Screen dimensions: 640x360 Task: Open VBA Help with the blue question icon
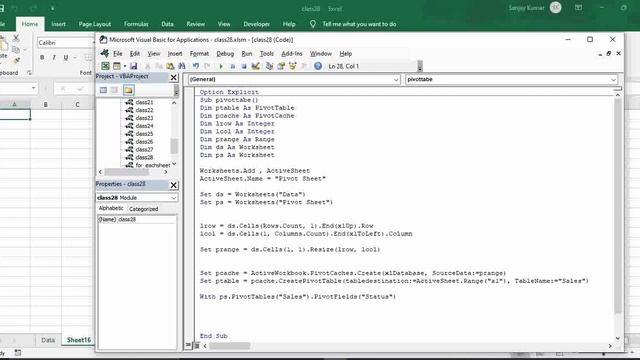[318, 66]
